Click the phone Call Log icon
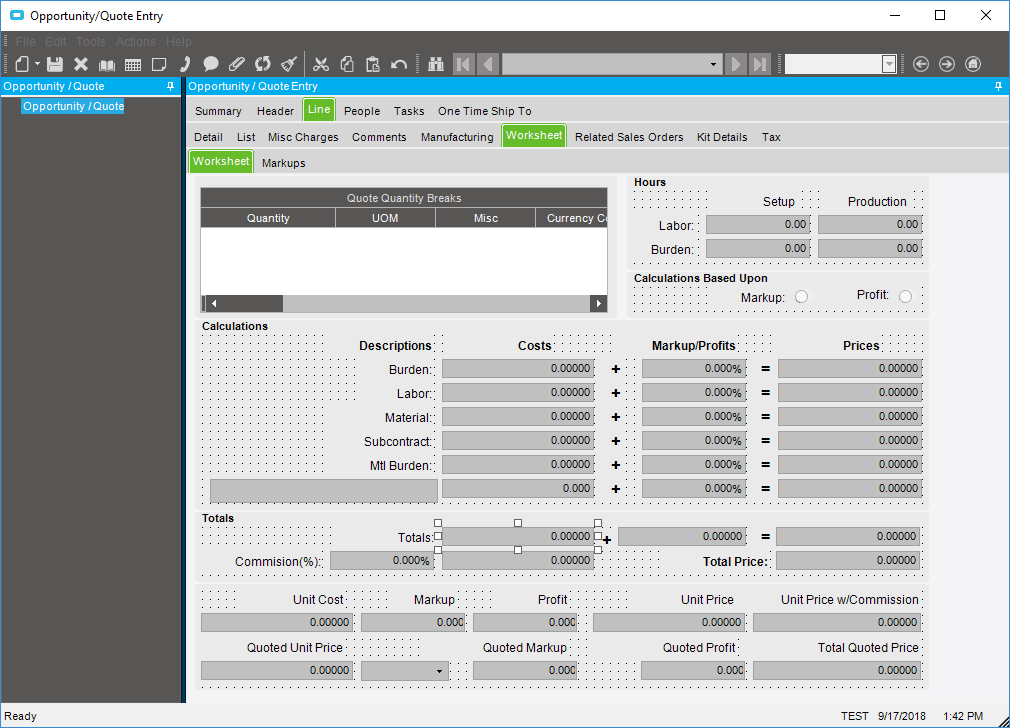This screenshot has width=1010, height=728. click(x=185, y=64)
